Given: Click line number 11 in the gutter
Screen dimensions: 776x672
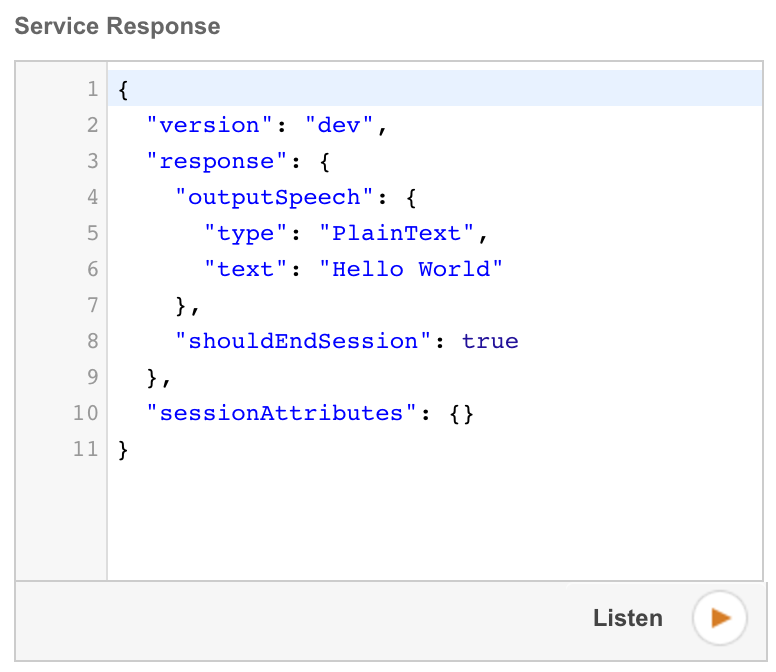Looking at the screenshot, I should coord(86,449).
